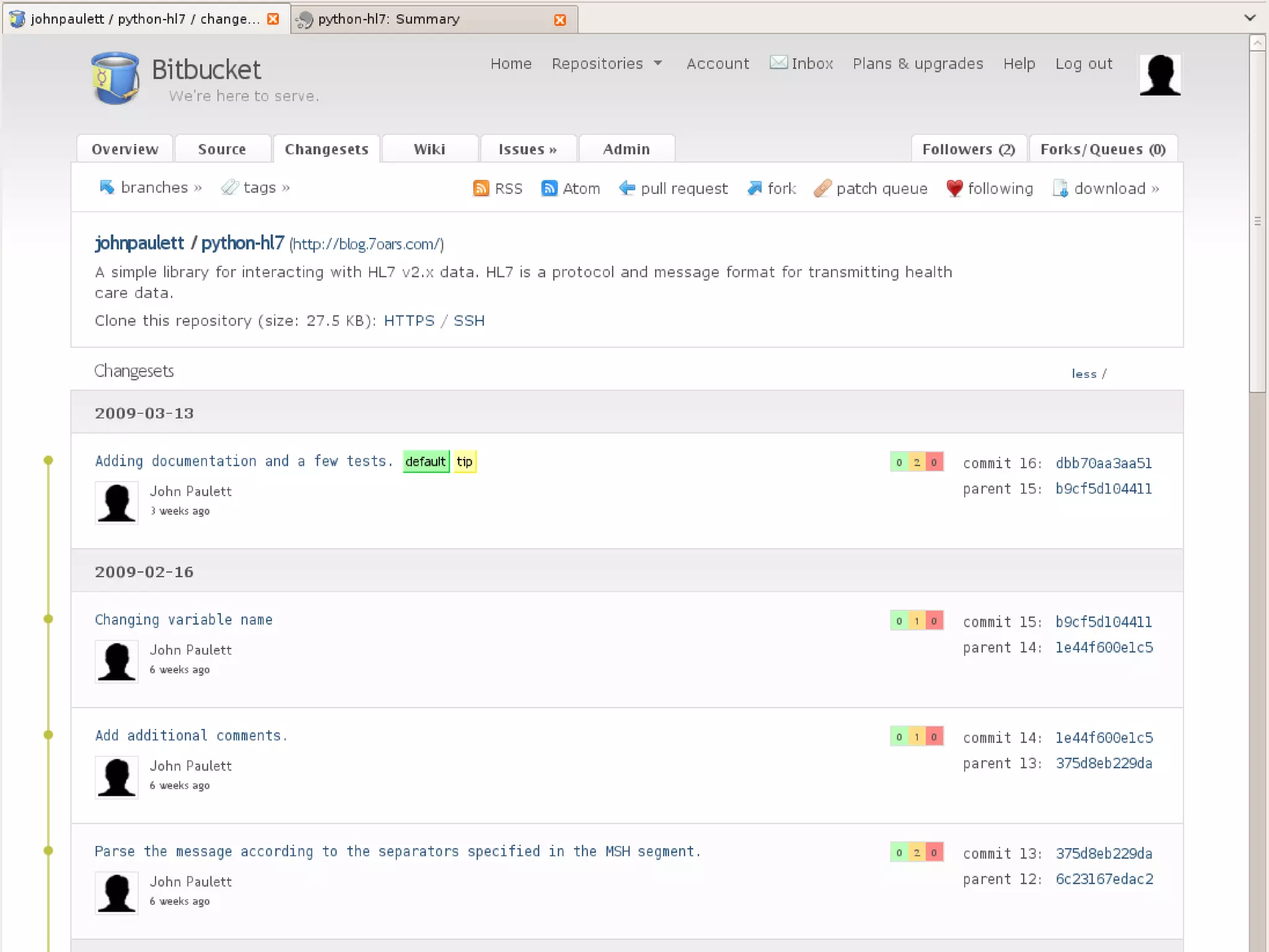Expand the Repositories dropdown menu
The height and width of the screenshot is (952, 1269).
pos(607,64)
